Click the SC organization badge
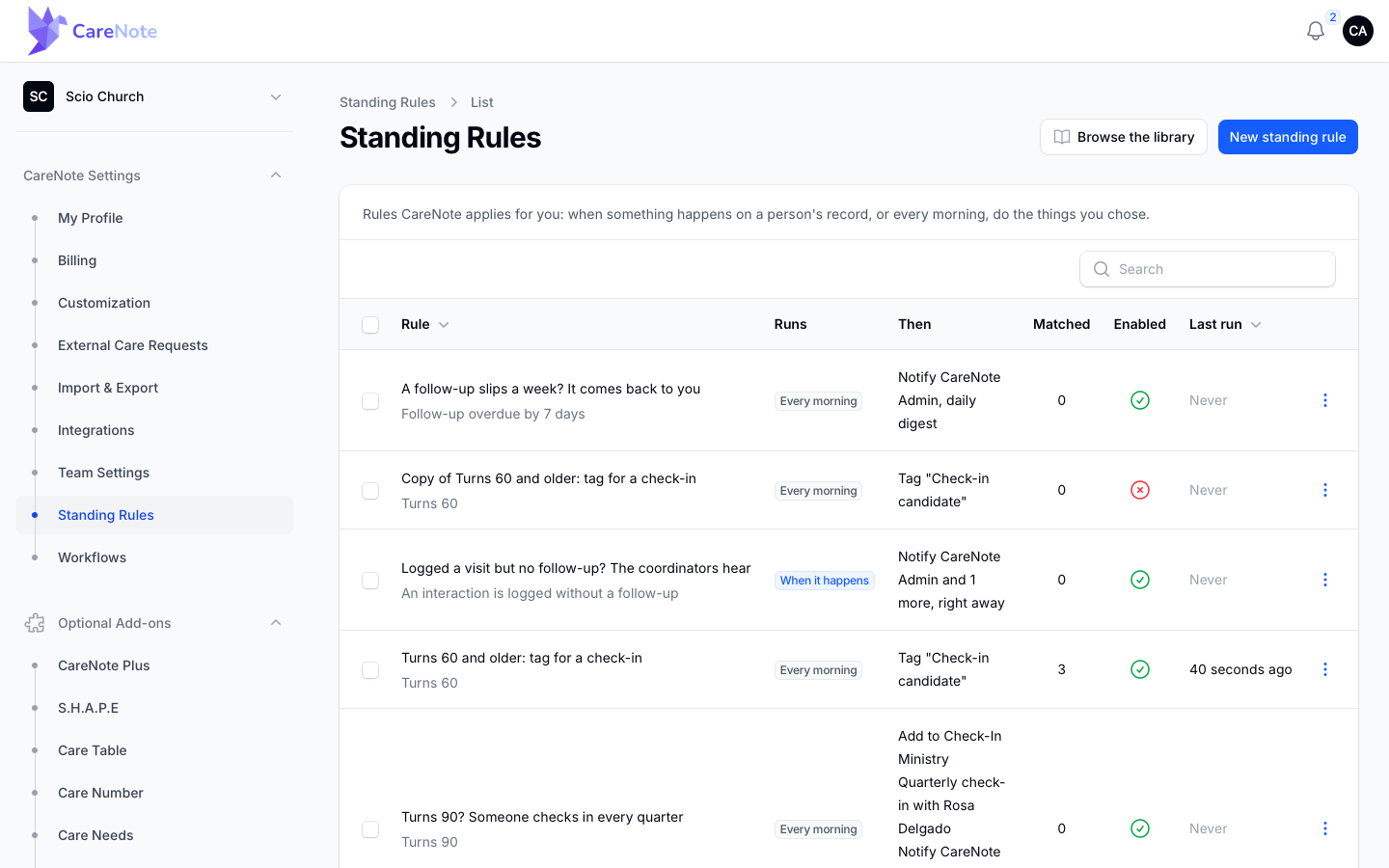The image size is (1389, 868). pos(39,96)
